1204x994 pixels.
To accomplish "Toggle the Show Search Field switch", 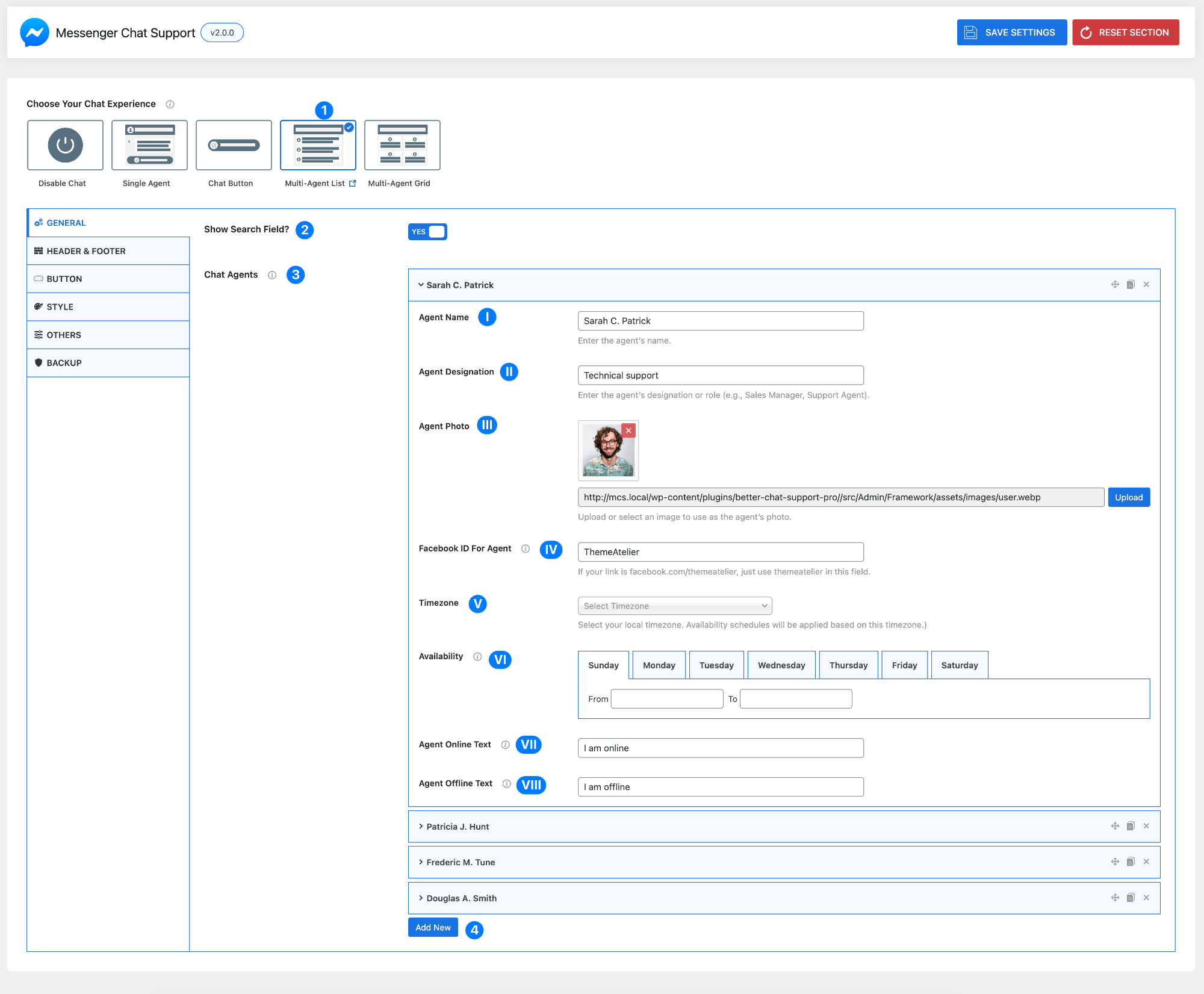I will 427,232.
